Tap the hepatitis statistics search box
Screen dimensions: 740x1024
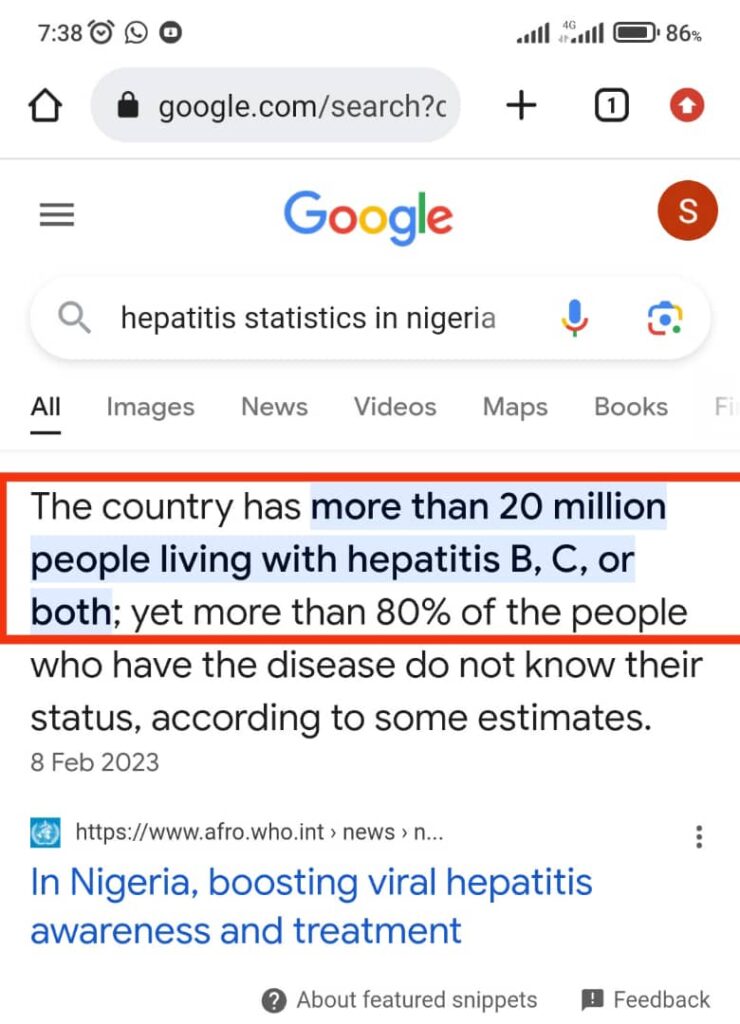coord(308,319)
